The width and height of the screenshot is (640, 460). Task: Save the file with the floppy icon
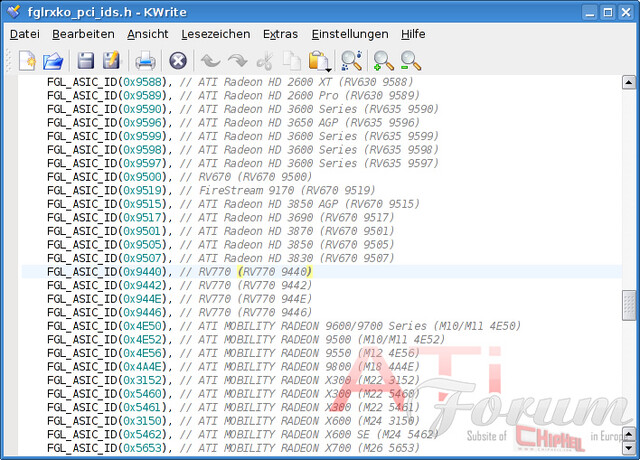point(86,61)
